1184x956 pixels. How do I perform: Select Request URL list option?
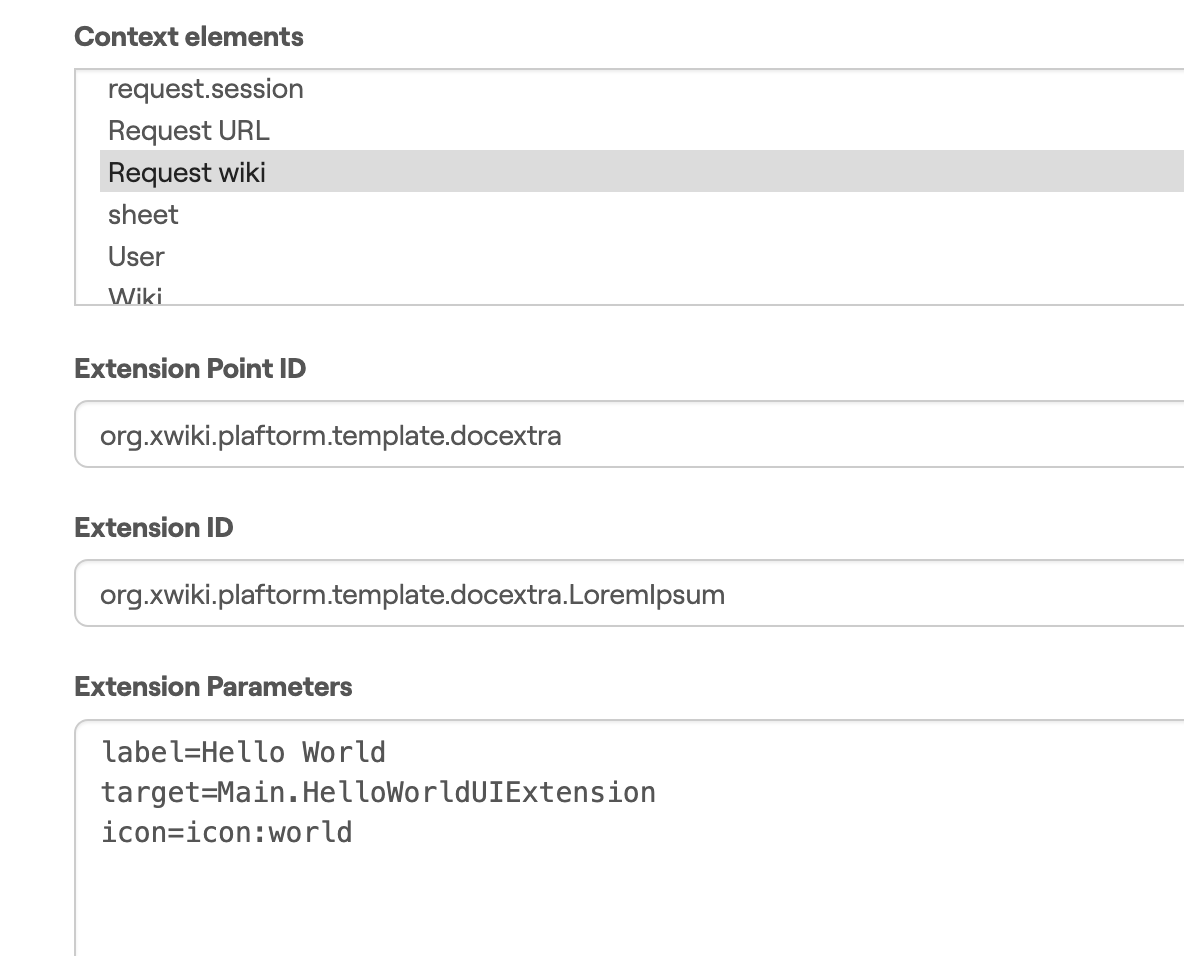[188, 131]
